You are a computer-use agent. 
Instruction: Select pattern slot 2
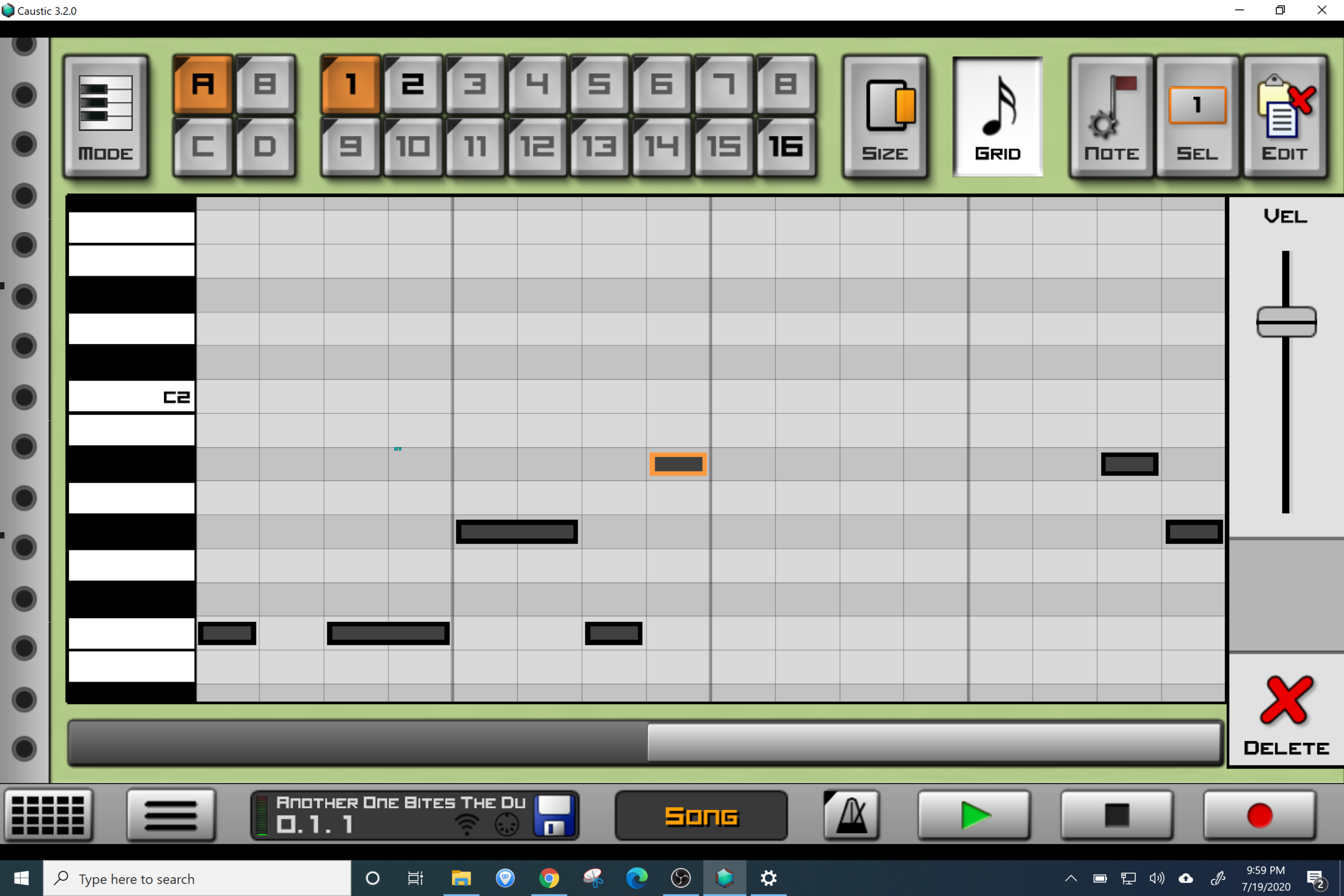pos(412,84)
